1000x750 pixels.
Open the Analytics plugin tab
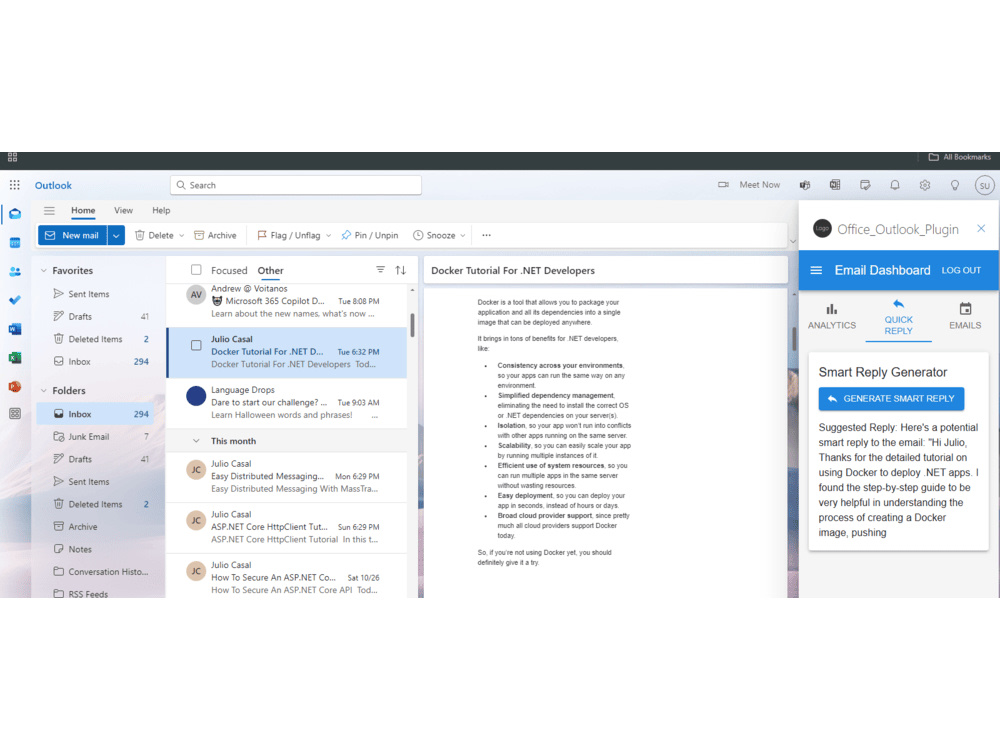coord(832,317)
